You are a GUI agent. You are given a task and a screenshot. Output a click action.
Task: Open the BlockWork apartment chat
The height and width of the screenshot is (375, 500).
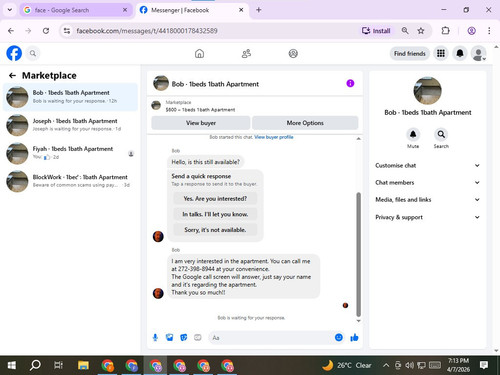point(70,181)
